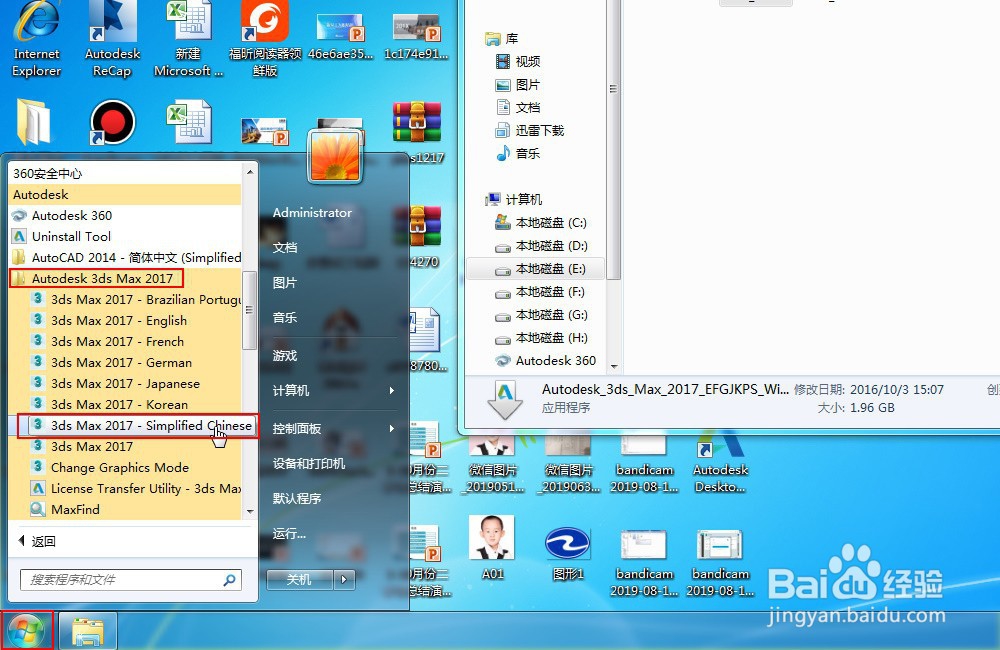
Task: Select Autodesk 360 in Explorer navigation pane
Action: pos(546,361)
